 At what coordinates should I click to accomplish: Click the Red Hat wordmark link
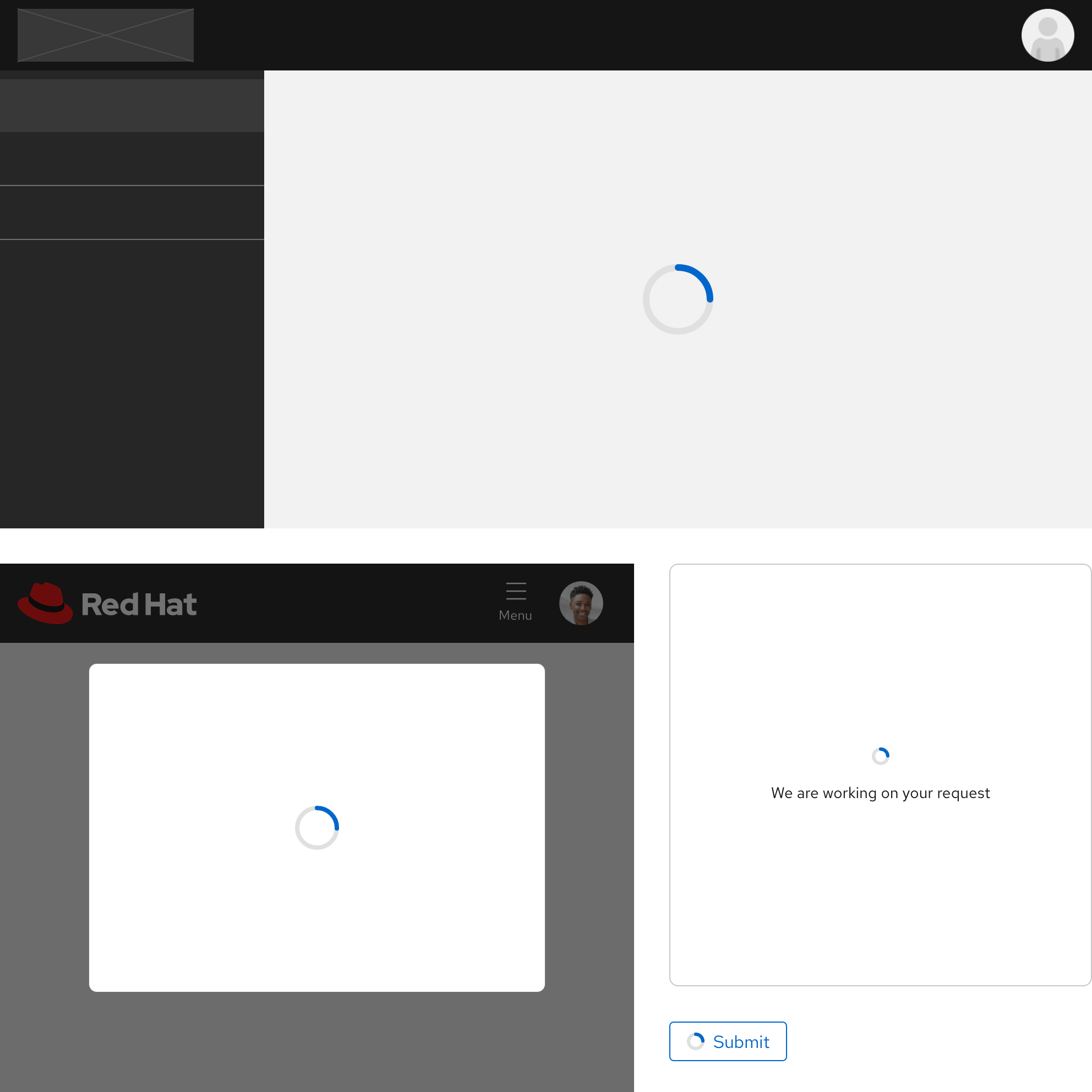(x=139, y=604)
